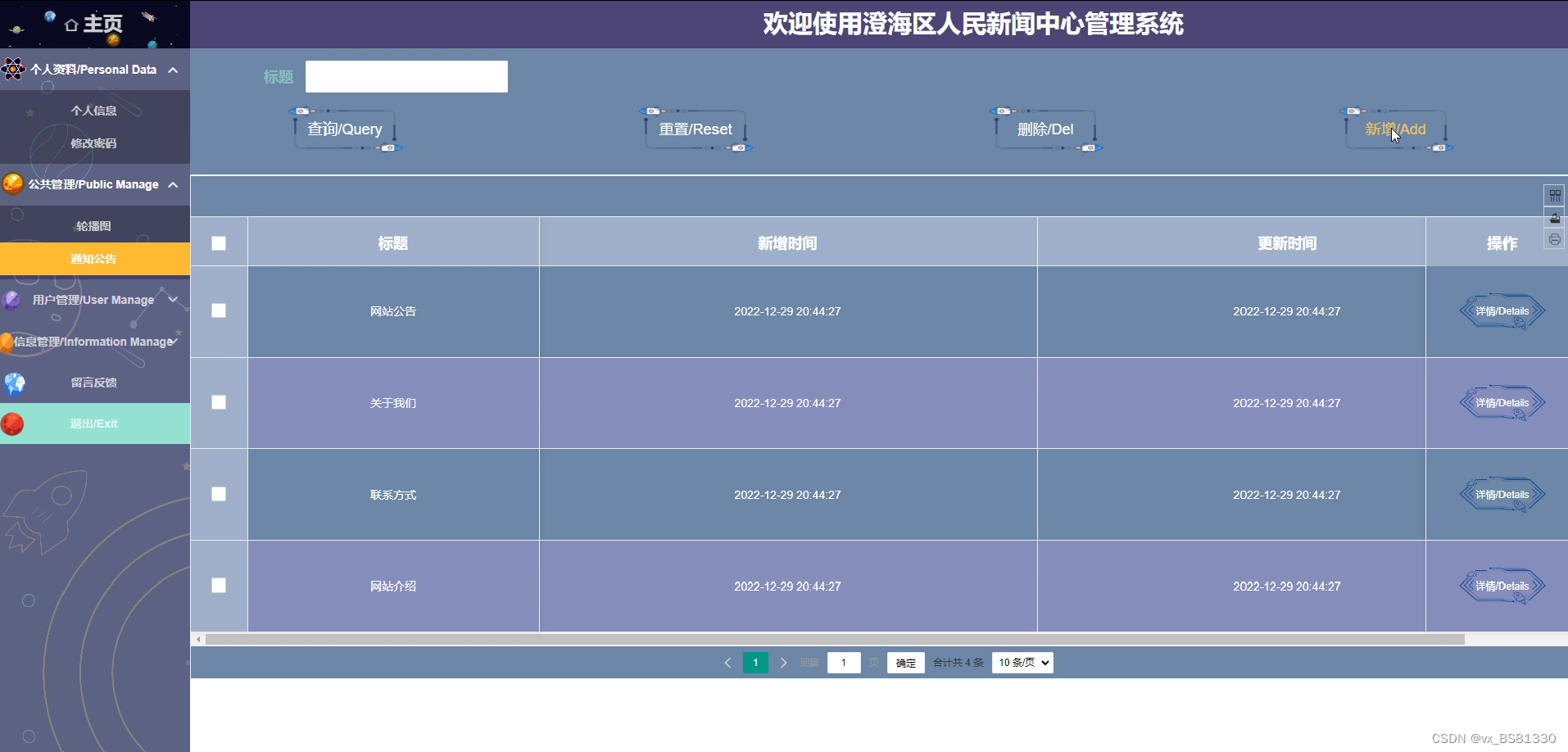The image size is (1568, 752).
Task: Focus the 标题 search input field
Action: pos(406,76)
